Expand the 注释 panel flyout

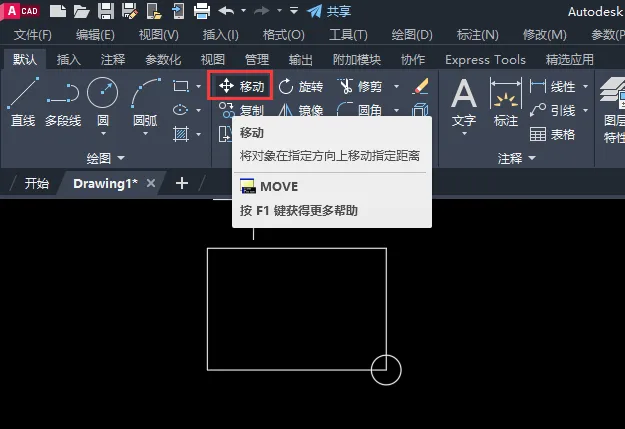517,158
